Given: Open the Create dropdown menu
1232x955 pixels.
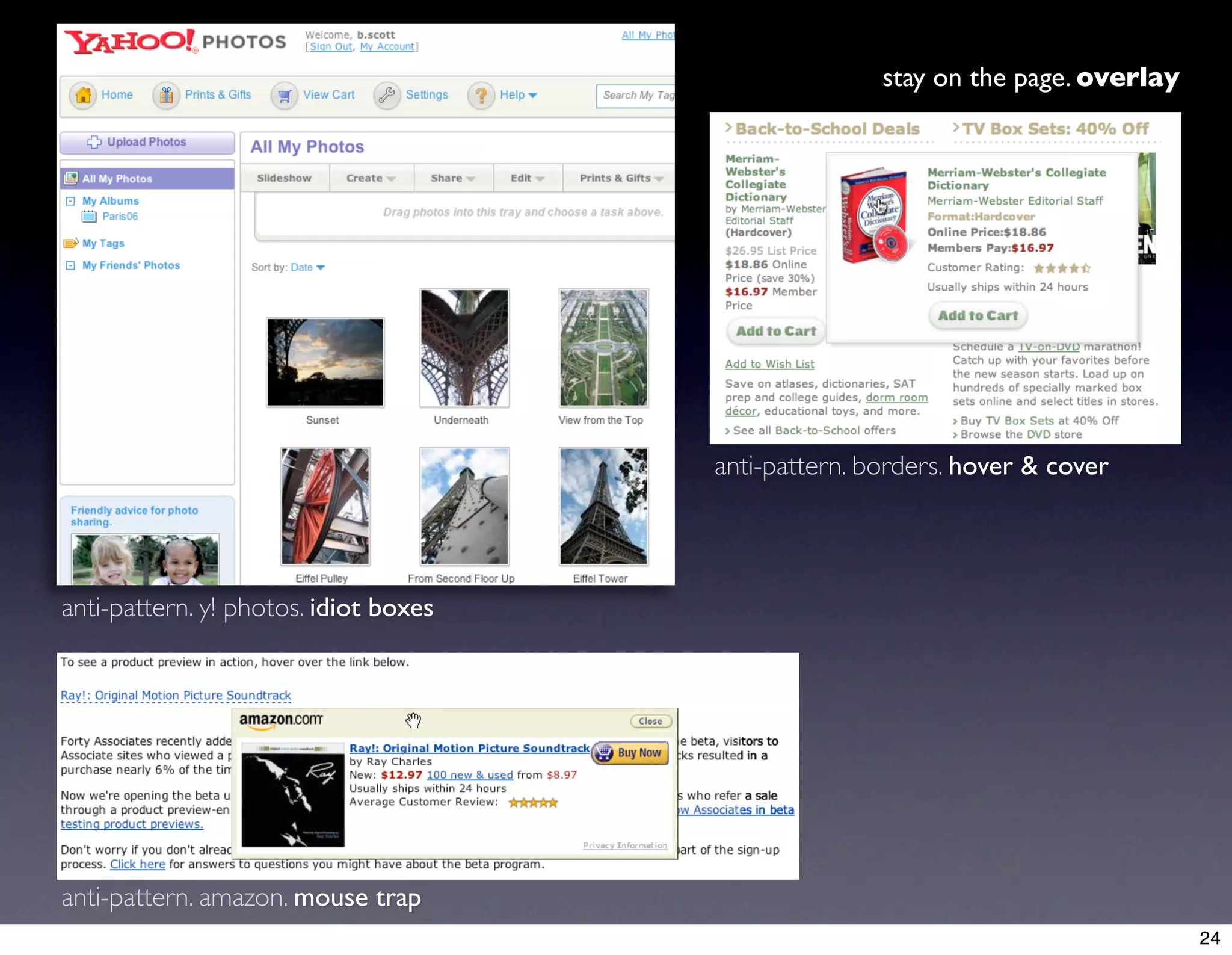Looking at the screenshot, I should [x=371, y=178].
